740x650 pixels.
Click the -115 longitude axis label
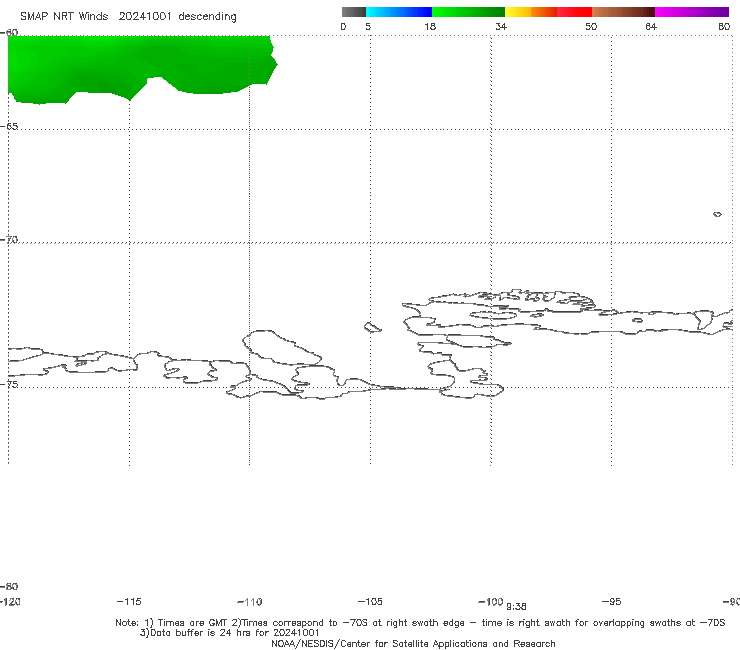(x=129, y=601)
